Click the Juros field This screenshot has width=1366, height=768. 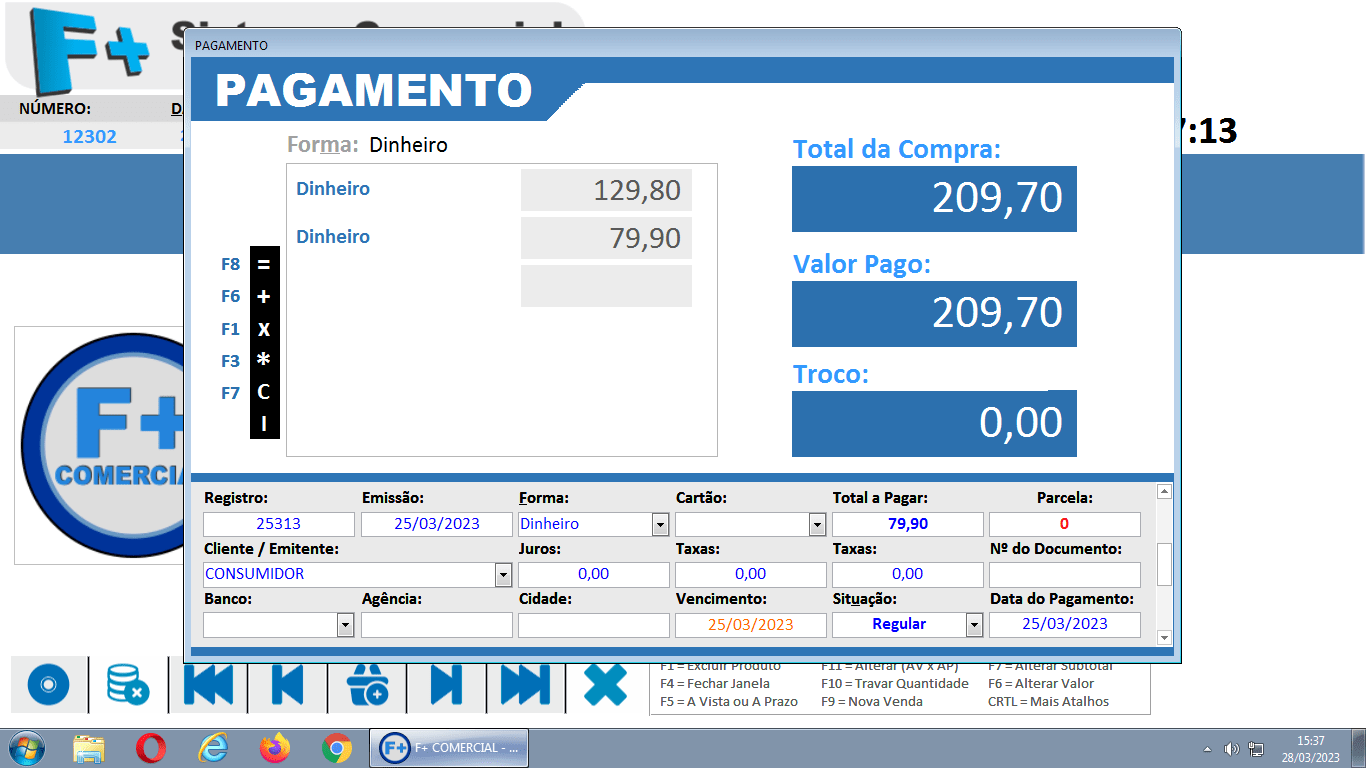point(594,574)
